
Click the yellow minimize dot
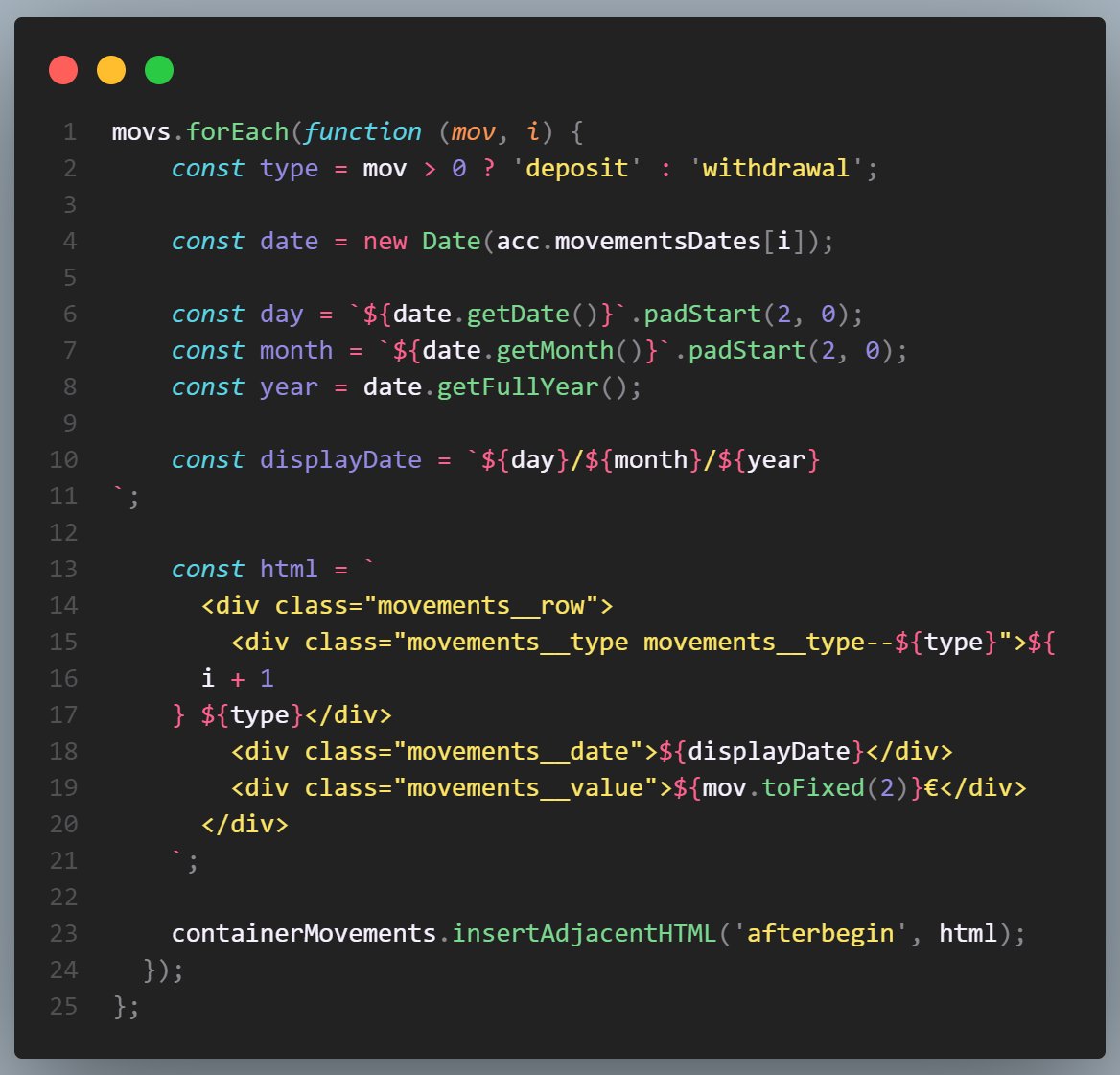click(x=110, y=70)
